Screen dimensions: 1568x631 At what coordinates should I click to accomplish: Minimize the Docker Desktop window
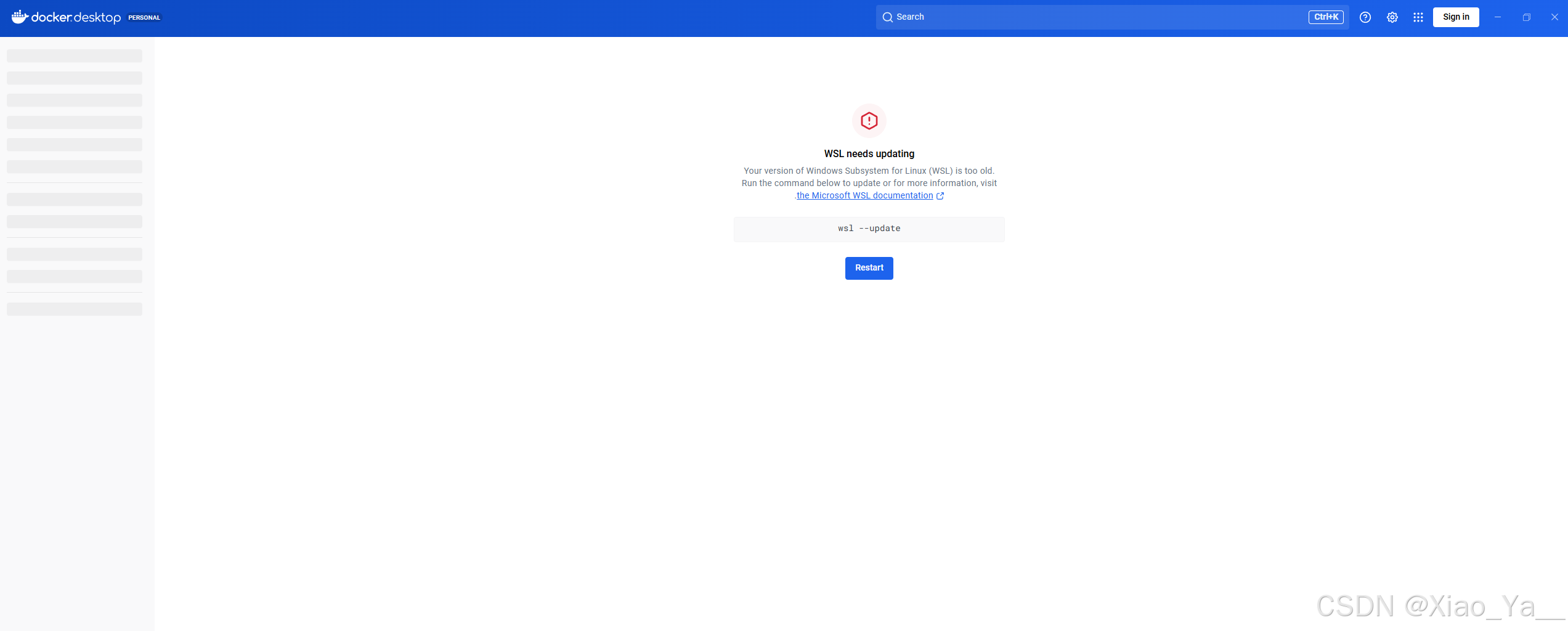point(1498,17)
